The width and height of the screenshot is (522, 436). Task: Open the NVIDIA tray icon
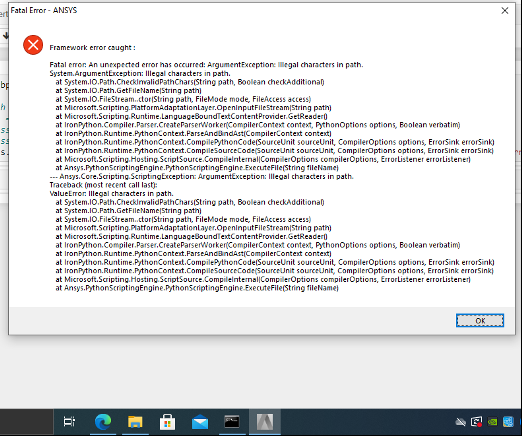[x=492, y=422]
